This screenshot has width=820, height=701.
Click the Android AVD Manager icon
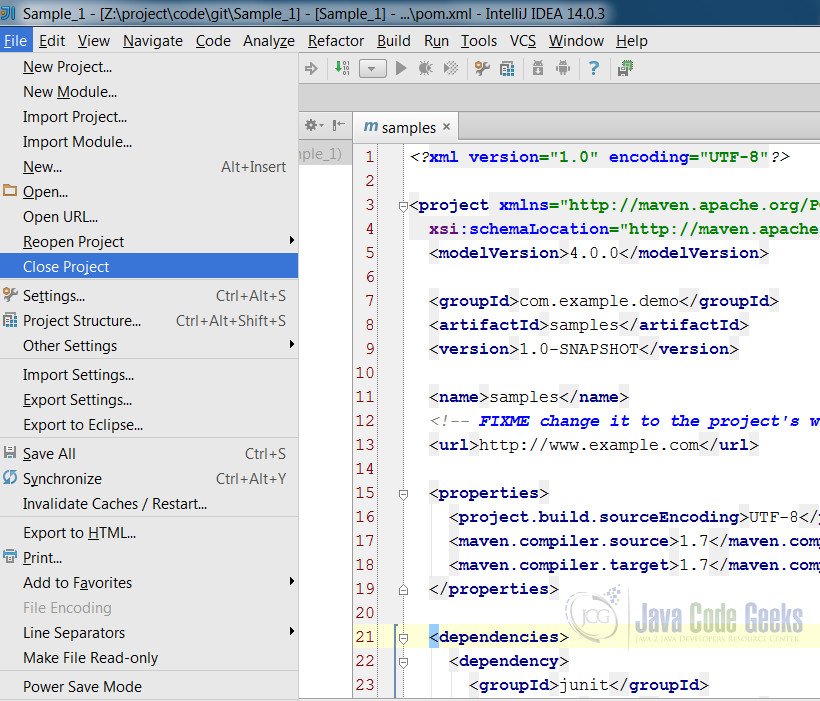coord(563,69)
